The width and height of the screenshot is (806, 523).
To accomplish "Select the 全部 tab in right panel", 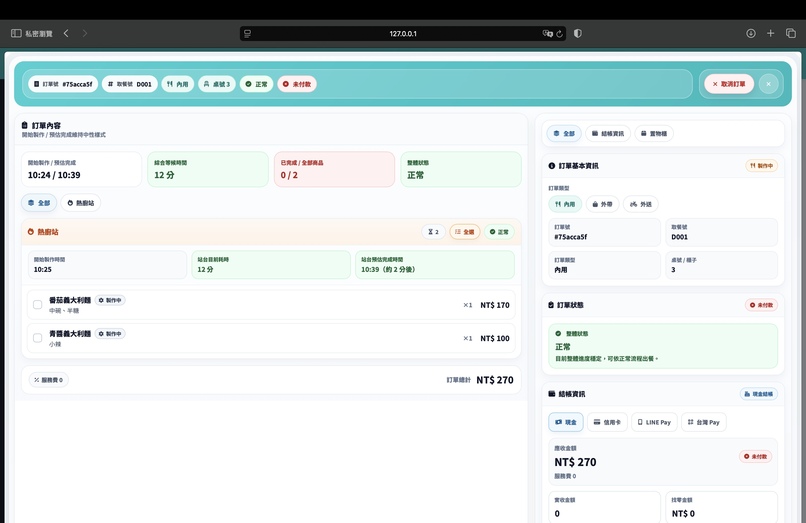I will (x=564, y=134).
